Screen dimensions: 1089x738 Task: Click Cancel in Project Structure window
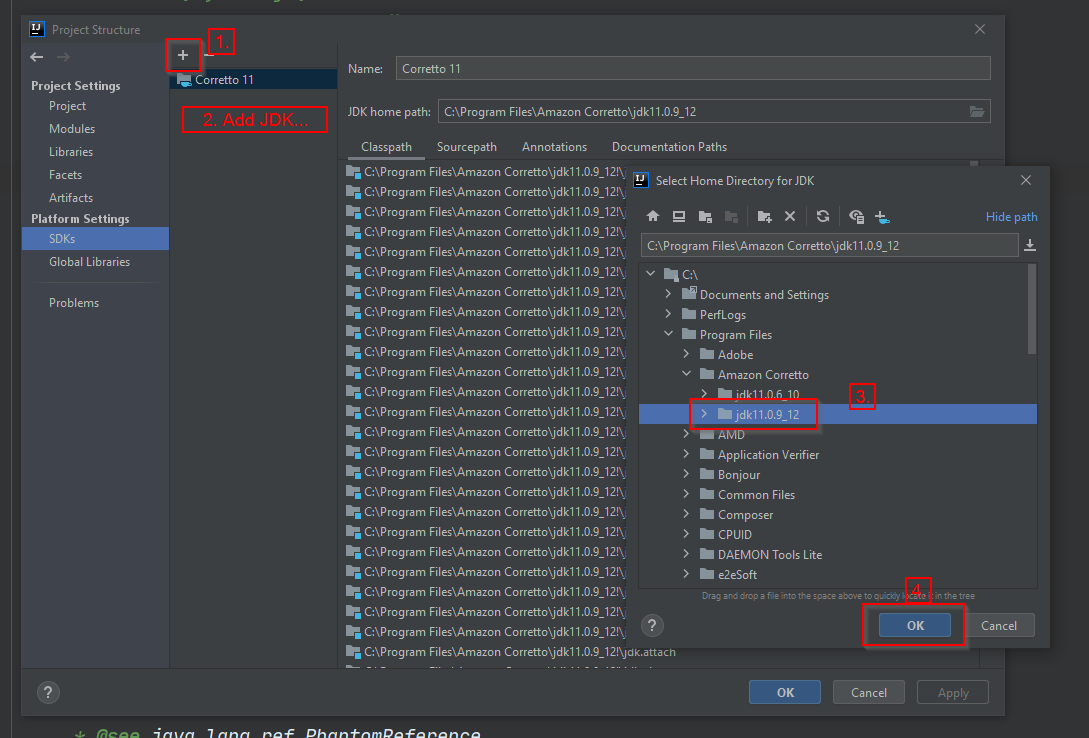(869, 692)
